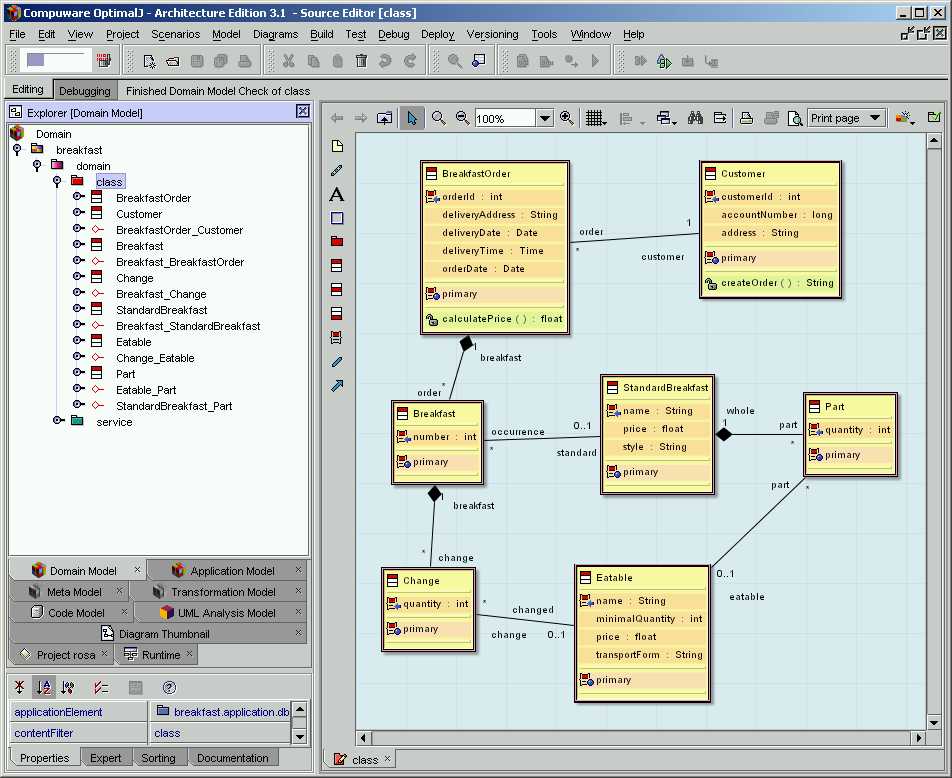The image size is (952, 778).
Task: Click the Delete trash can toolbar icon
Action: (x=361, y=61)
